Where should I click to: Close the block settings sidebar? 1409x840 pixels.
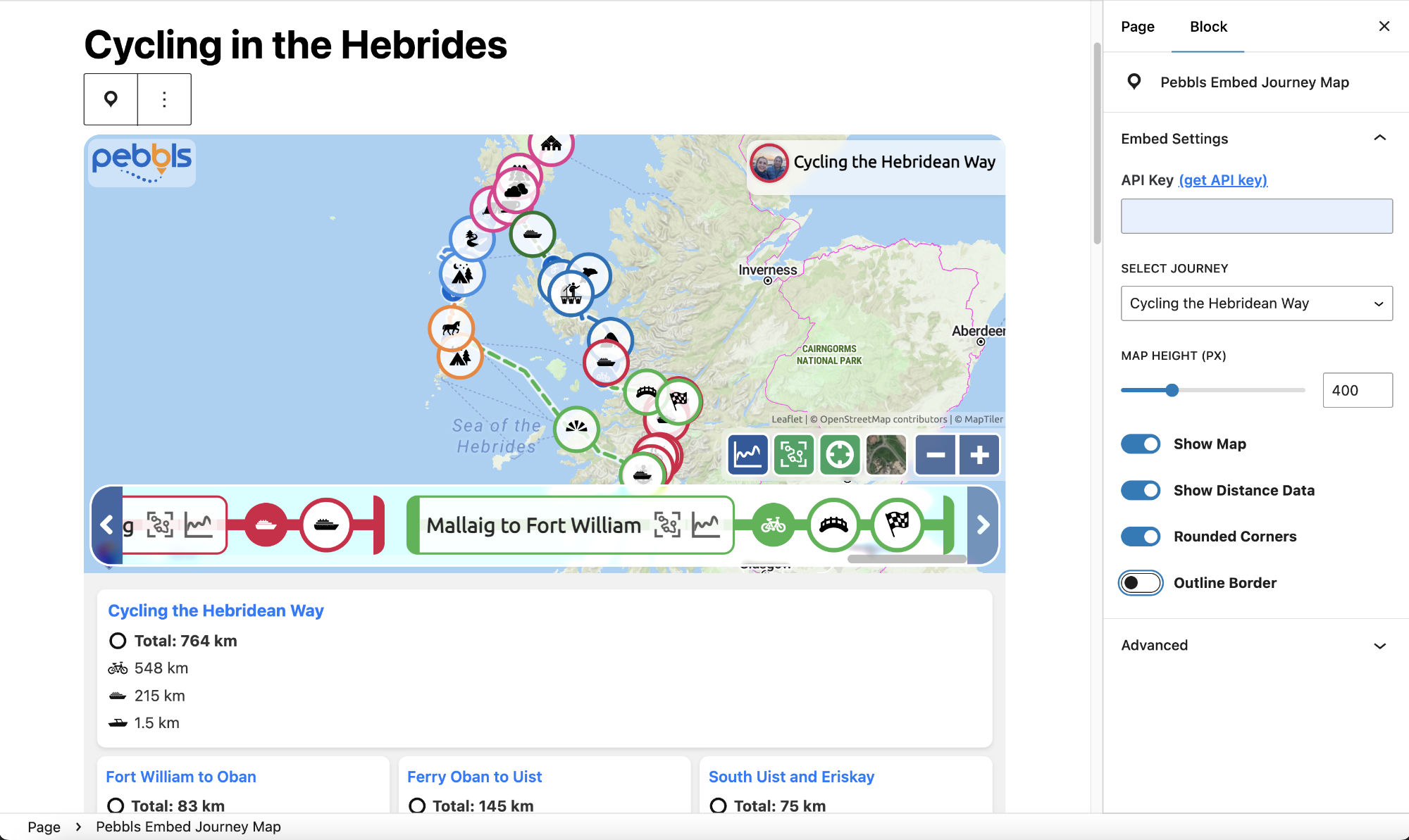tap(1384, 26)
